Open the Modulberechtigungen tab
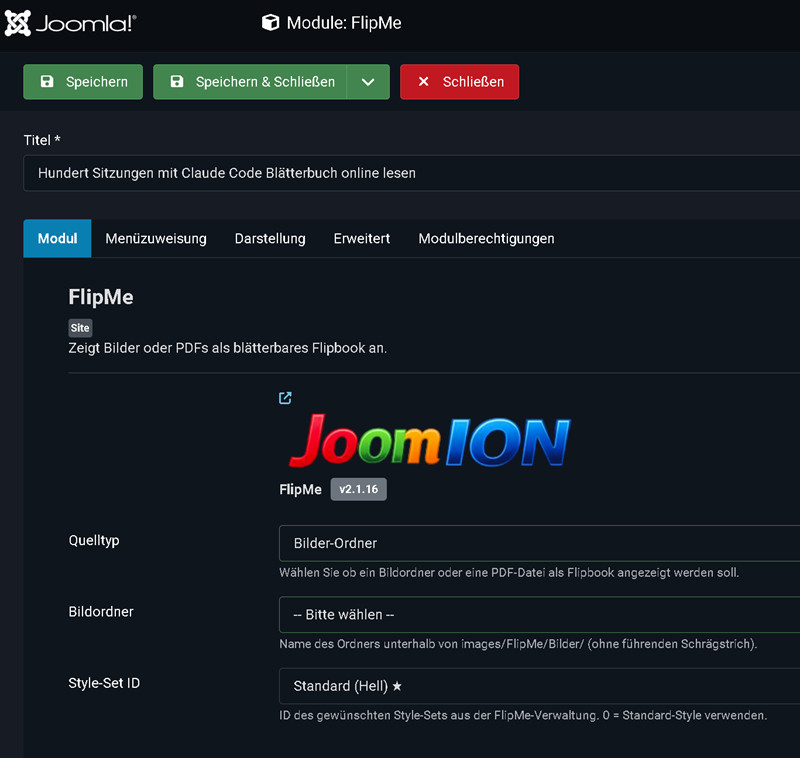 coord(486,238)
